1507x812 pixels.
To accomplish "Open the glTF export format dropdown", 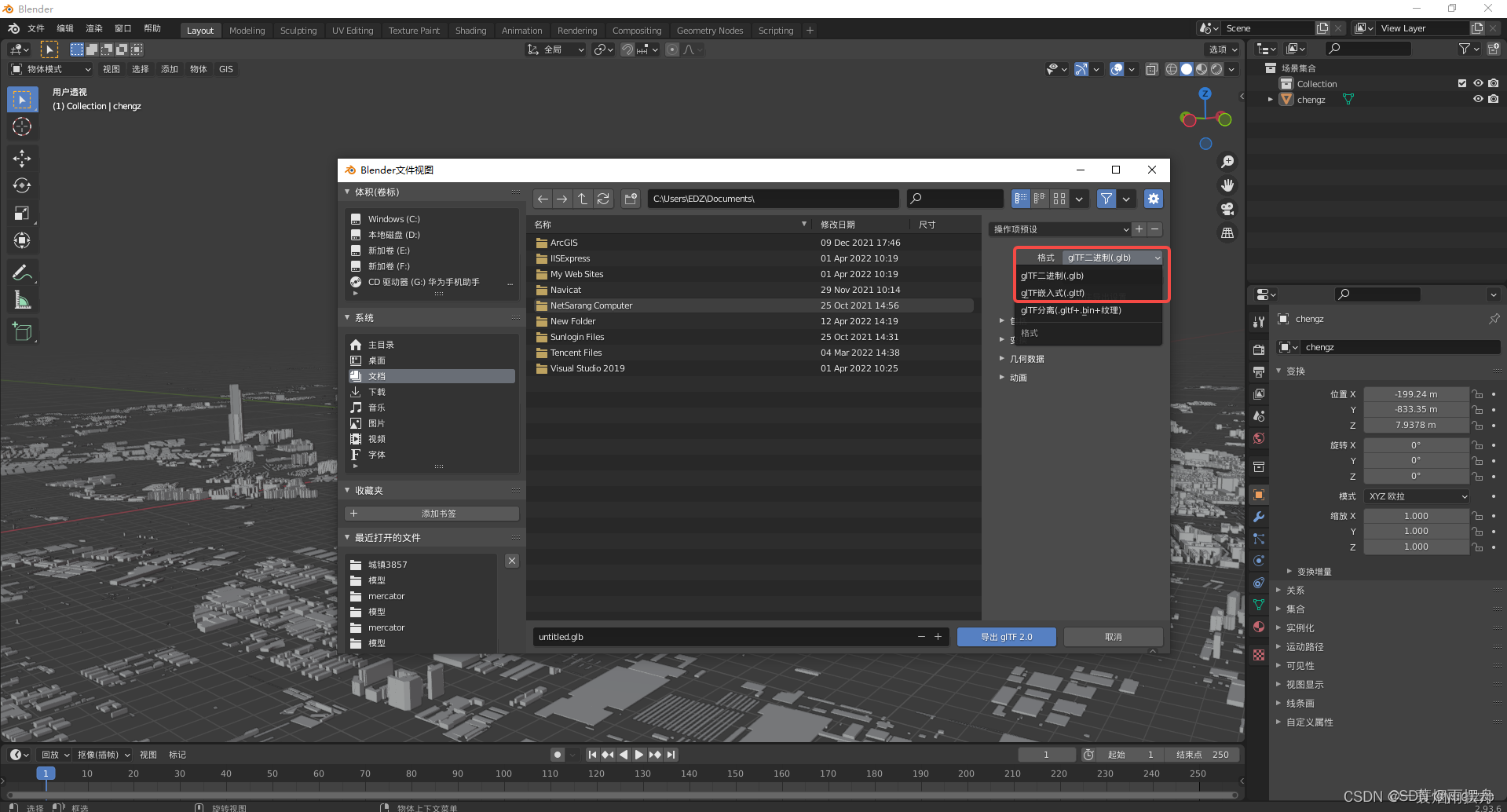I will coord(1111,257).
